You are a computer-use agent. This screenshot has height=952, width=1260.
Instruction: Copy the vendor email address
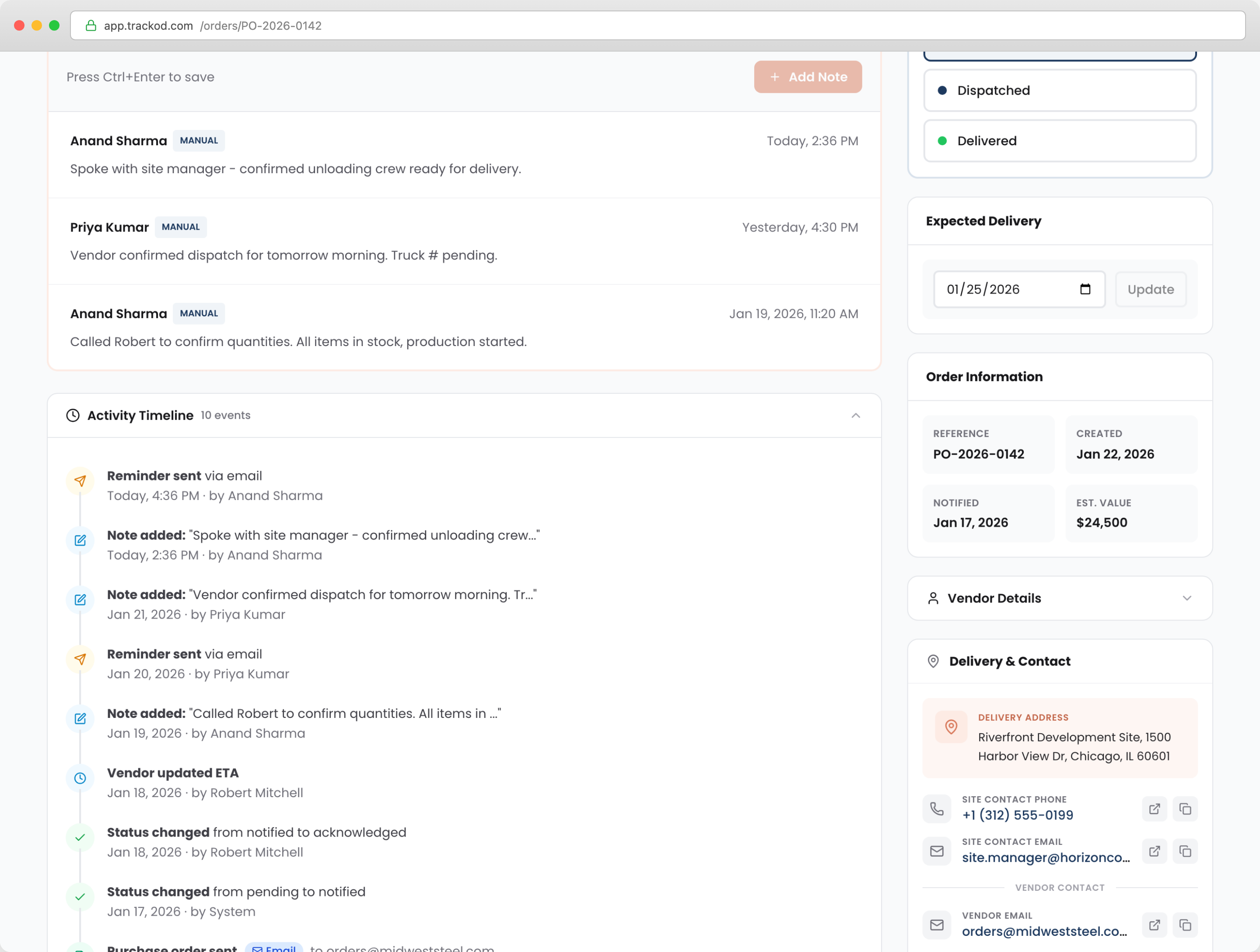[x=1185, y=924]
